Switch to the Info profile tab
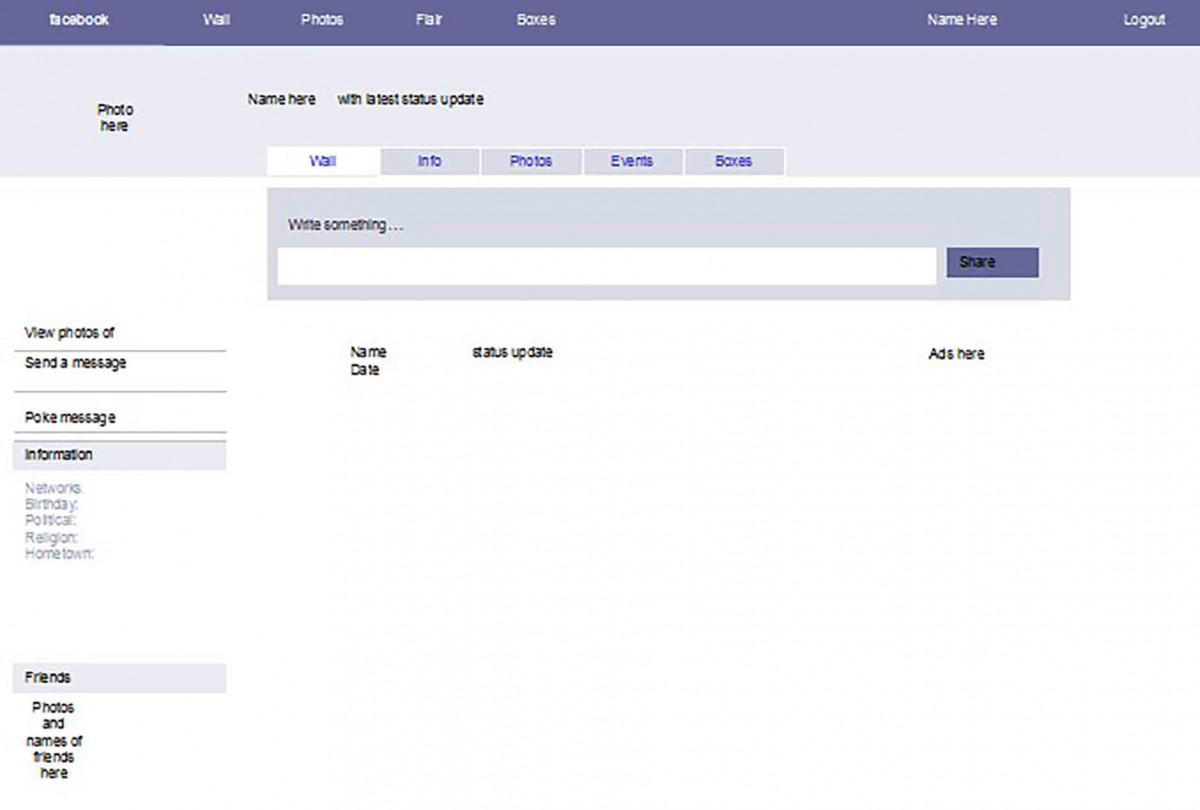The image size is (1200, 810). (x=430, y=161)
